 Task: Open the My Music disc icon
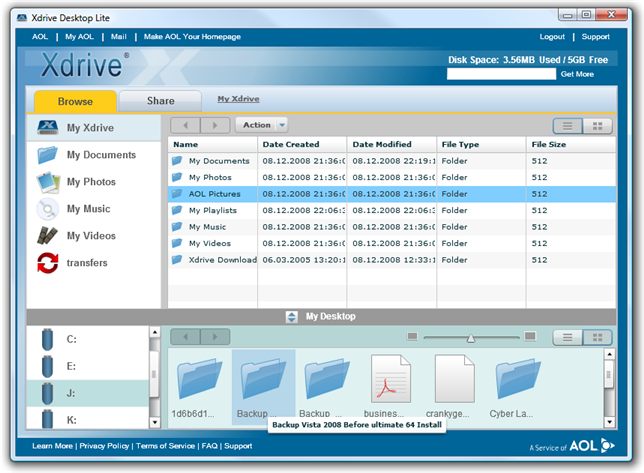point(47,209)
